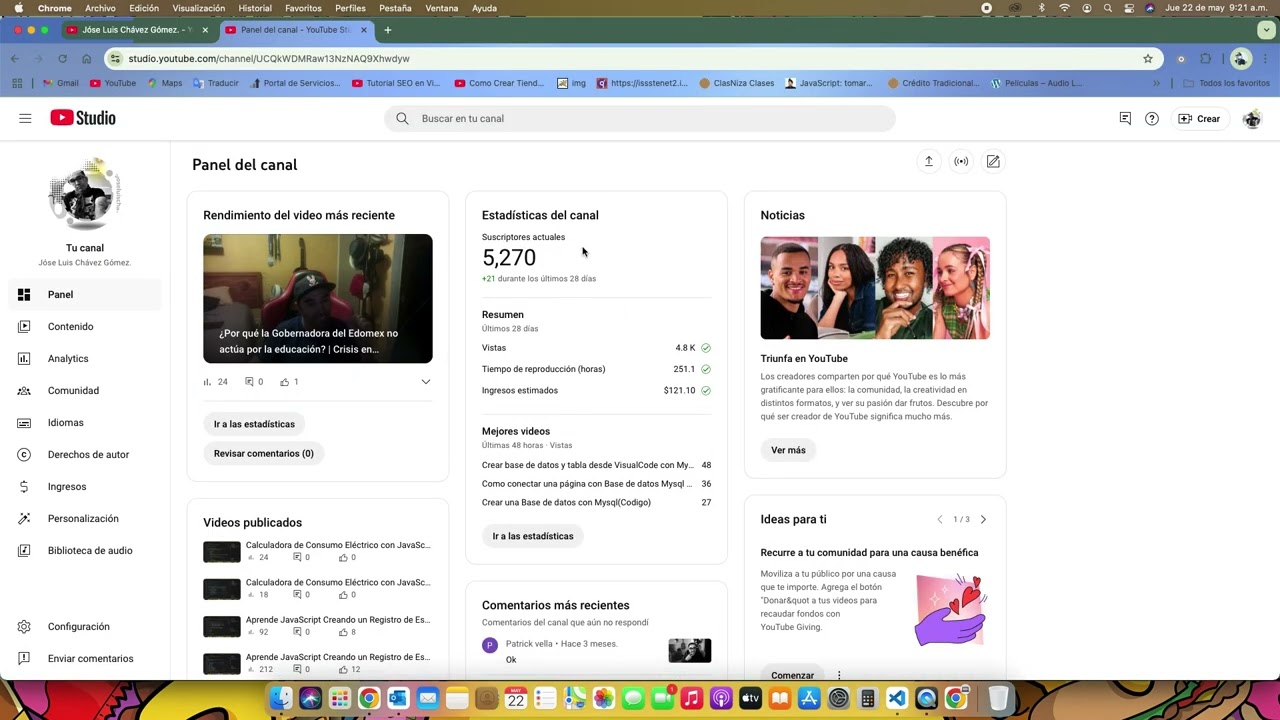Click the Ingresos estimados $121.10 row
1280x720 pixels.
(x=596, y=390)
